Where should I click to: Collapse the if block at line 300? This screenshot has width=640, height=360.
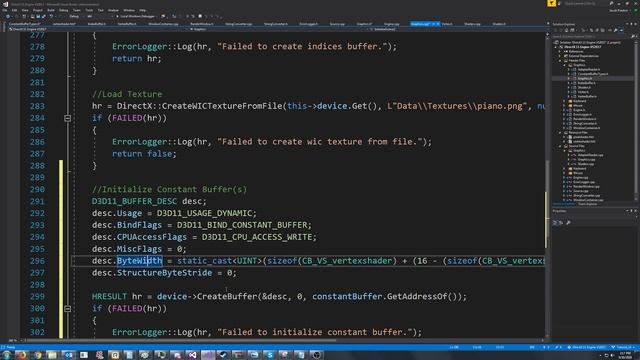[67, 309]
